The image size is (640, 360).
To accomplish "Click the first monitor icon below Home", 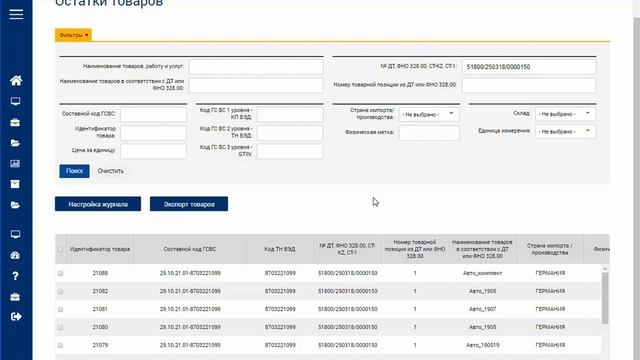I will click(16, 101).
